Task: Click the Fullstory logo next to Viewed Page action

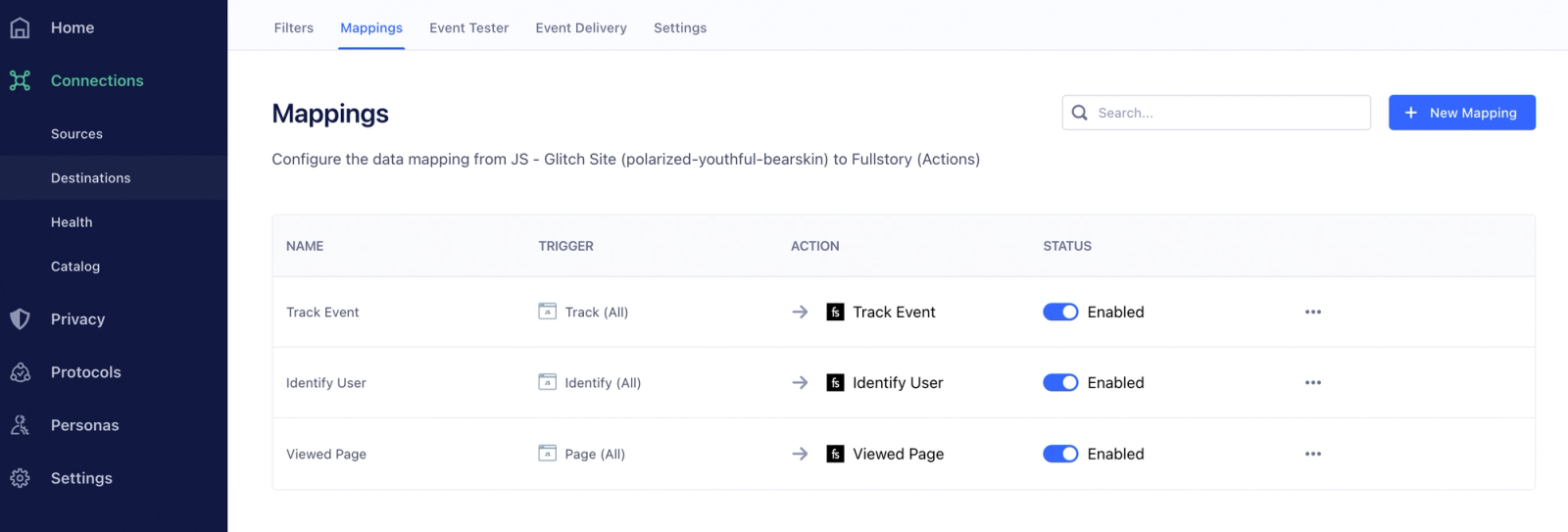Action: [x=835, y=454]
